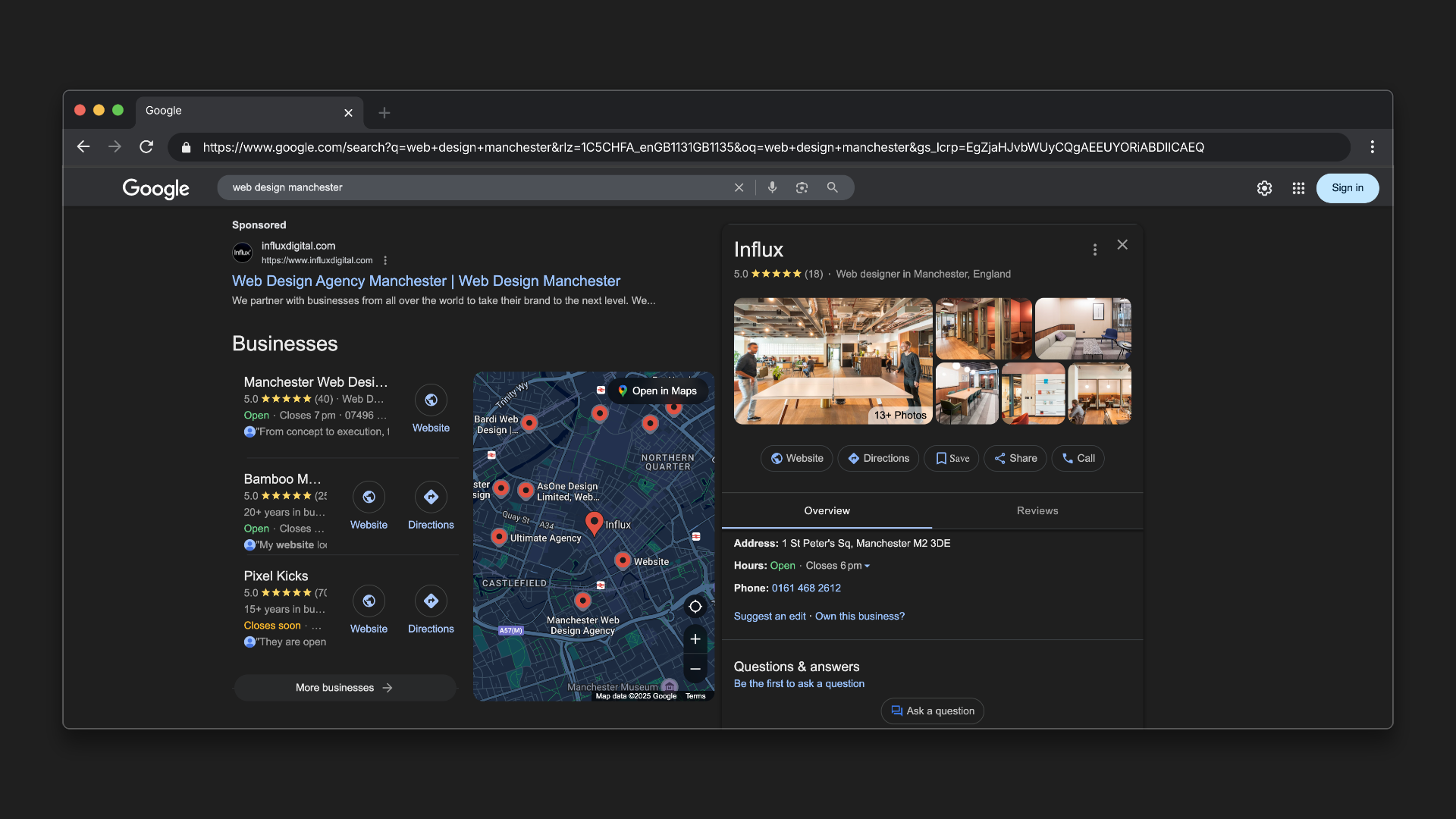Image resolution: width=1456 pixels, height=819 pixels.
Task: Click the Influx favicon in the sponsored result
Action: (x=243, y=253)
